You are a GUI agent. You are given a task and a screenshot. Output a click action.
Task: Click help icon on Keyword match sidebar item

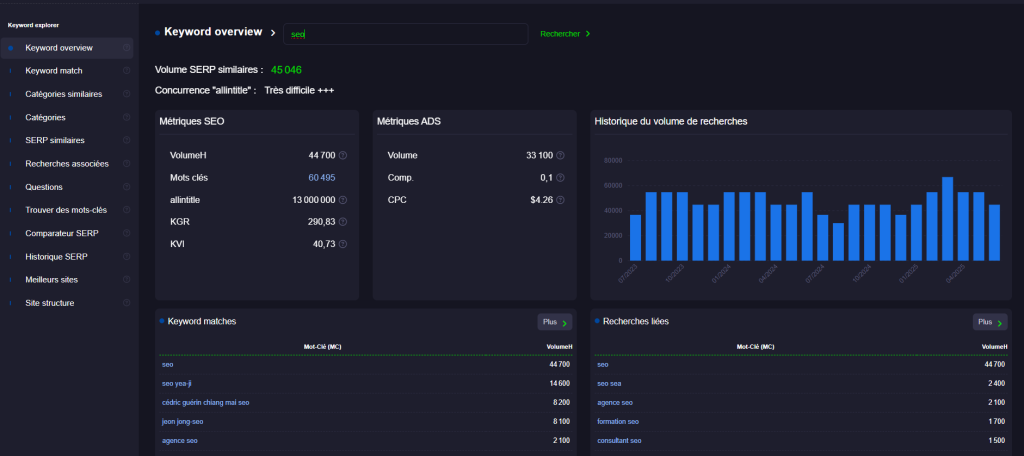pyautogui.click(x=126, y=71)
